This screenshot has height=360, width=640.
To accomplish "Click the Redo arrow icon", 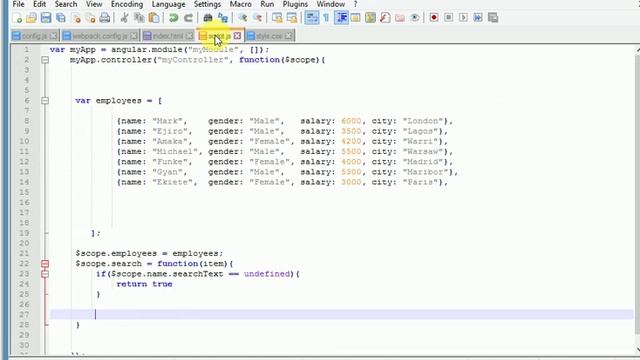I will click(188, 18).
